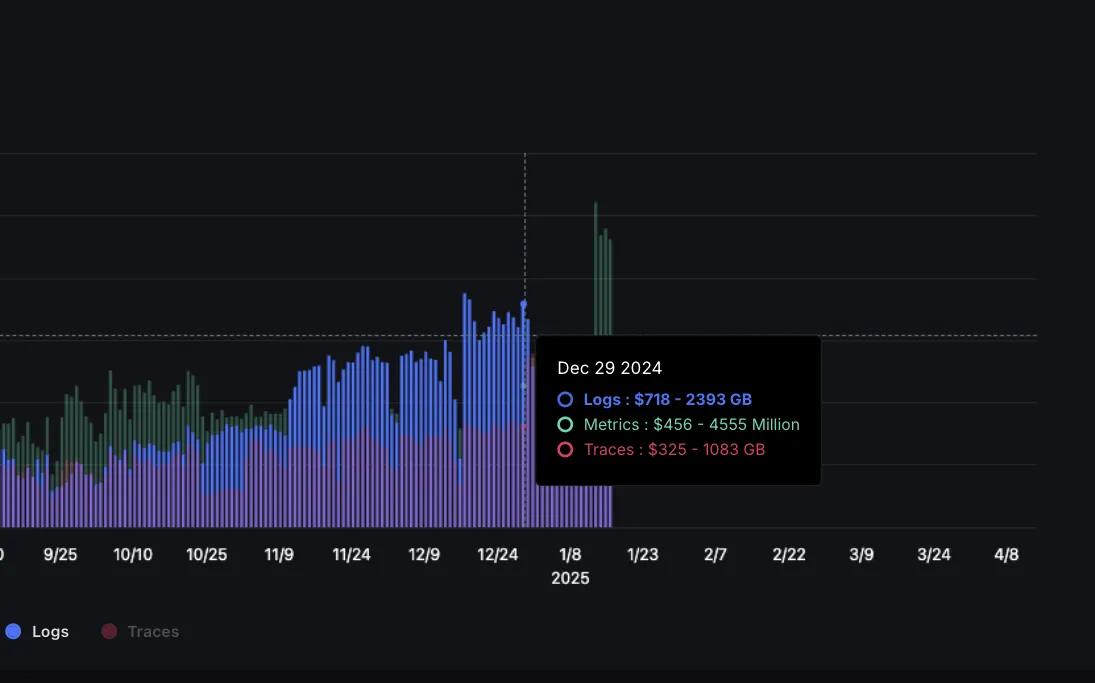Click the 12/9 x-axis date label
This screenshot has height=683, width=1095.
point(424,555)
